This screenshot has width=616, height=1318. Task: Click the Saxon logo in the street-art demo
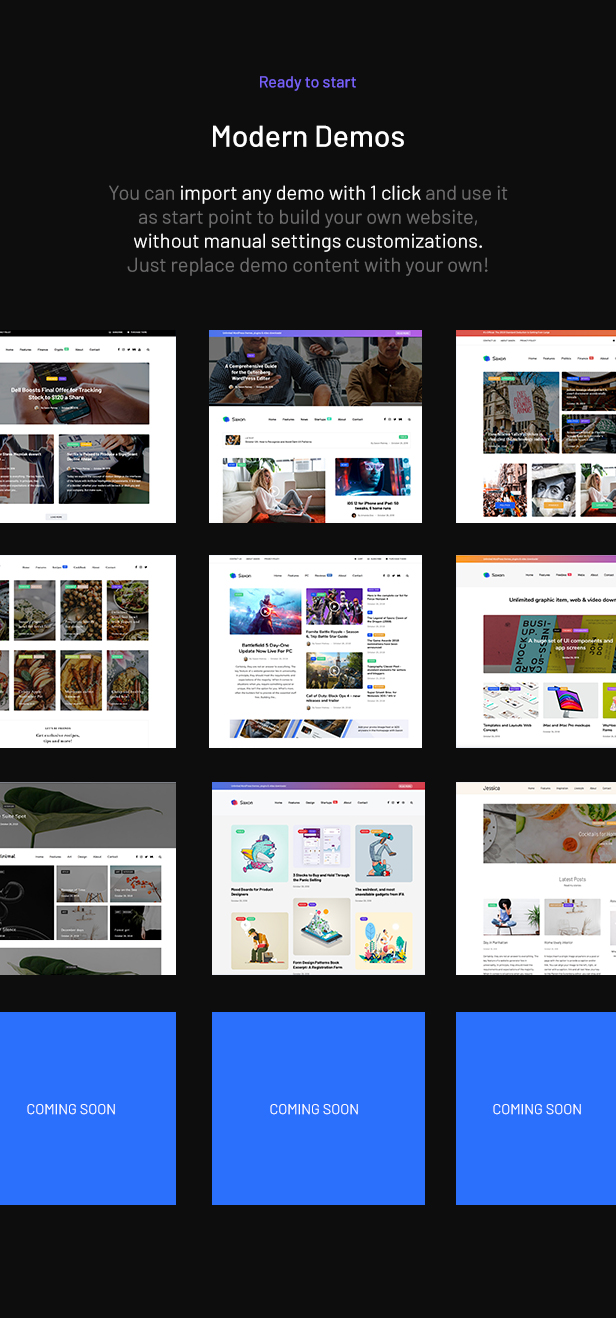tap(494, 357)
